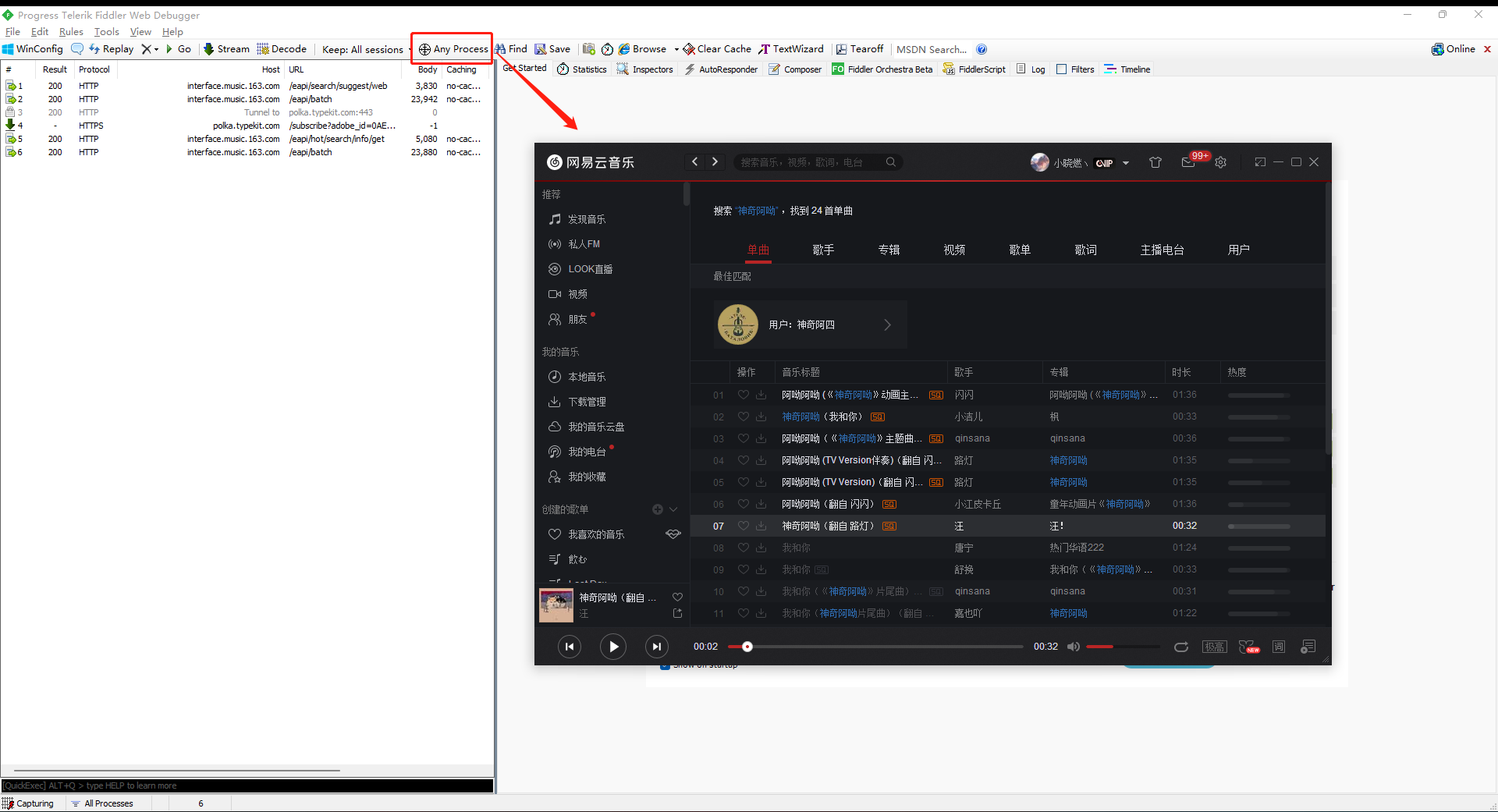Open the Keep: All sessions dropdown
The width and height of the screenshot is (1498, 812).
pos(366,49)
